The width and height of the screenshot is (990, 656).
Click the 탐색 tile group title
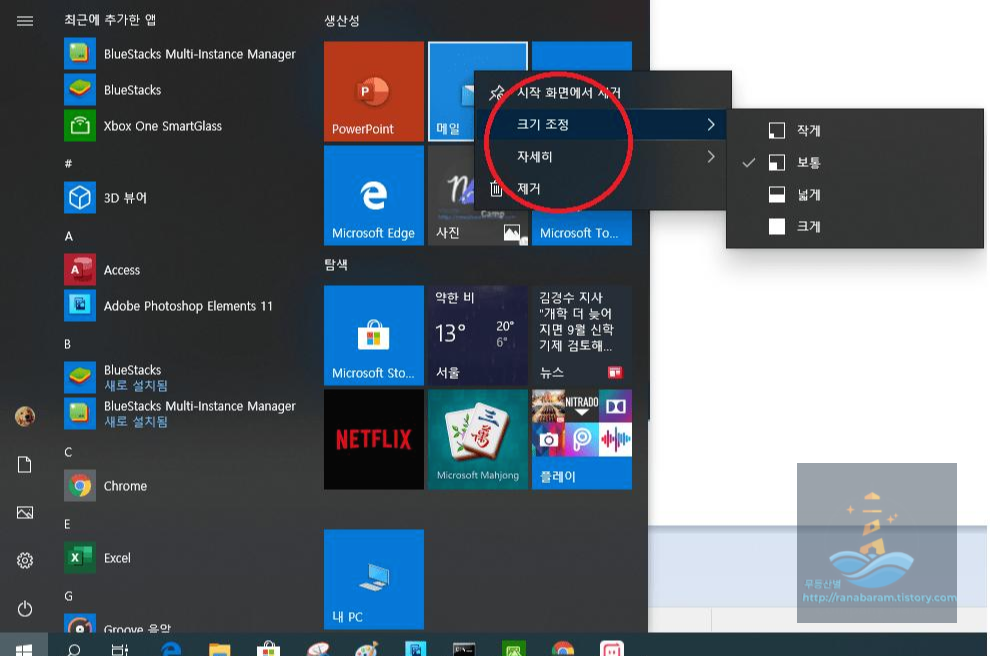tap(336, 265)
